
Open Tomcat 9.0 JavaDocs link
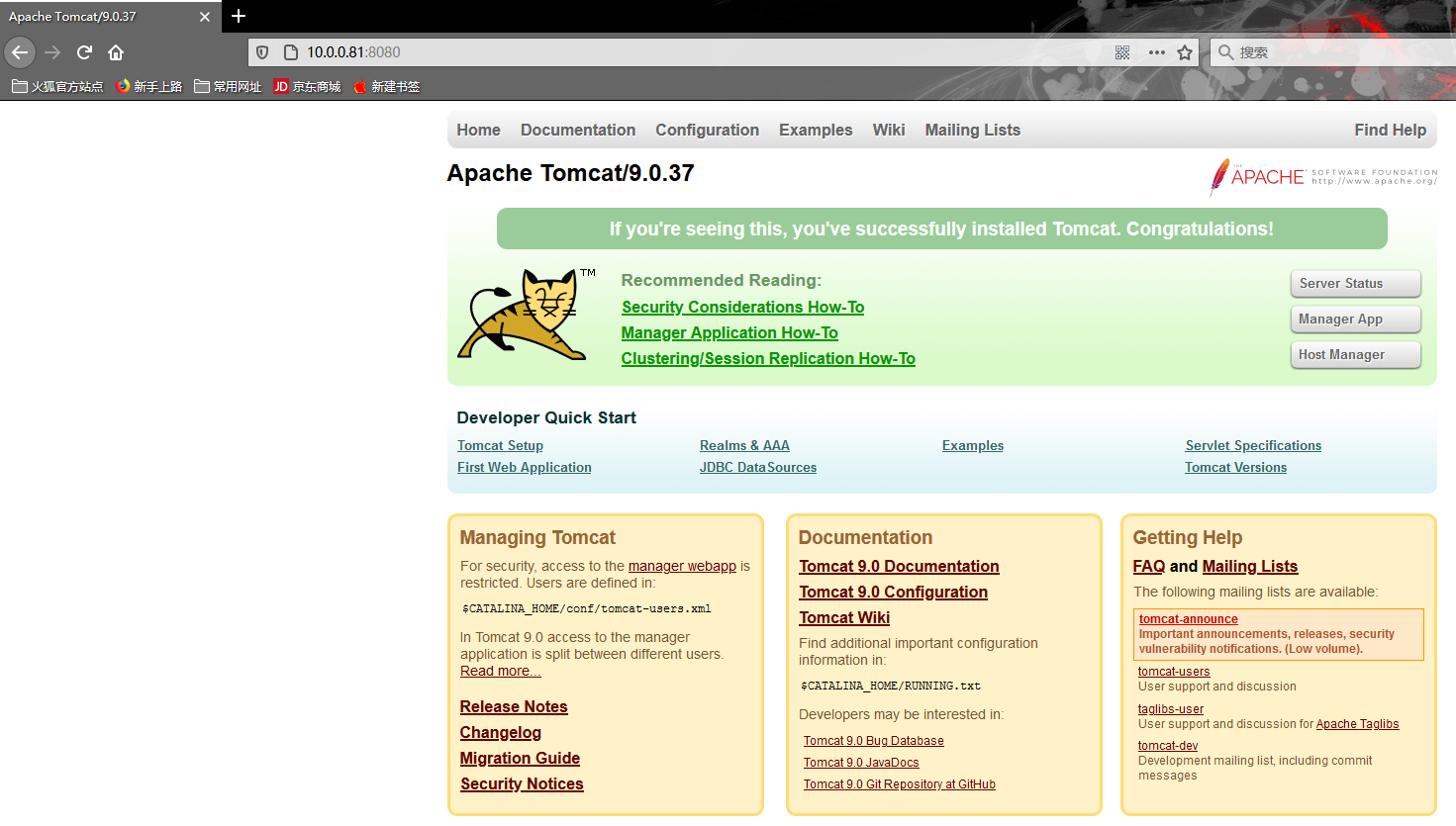pos(861,762)
